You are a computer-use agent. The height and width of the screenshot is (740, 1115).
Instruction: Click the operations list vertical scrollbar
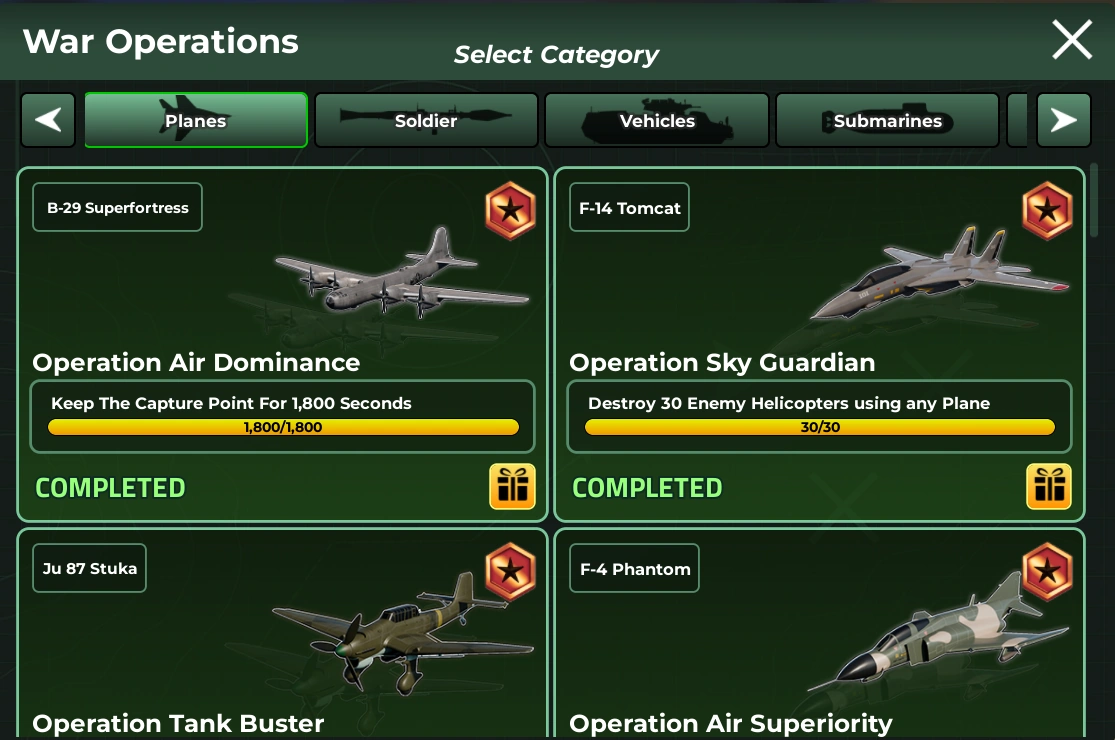click(x=1094, y=200)
